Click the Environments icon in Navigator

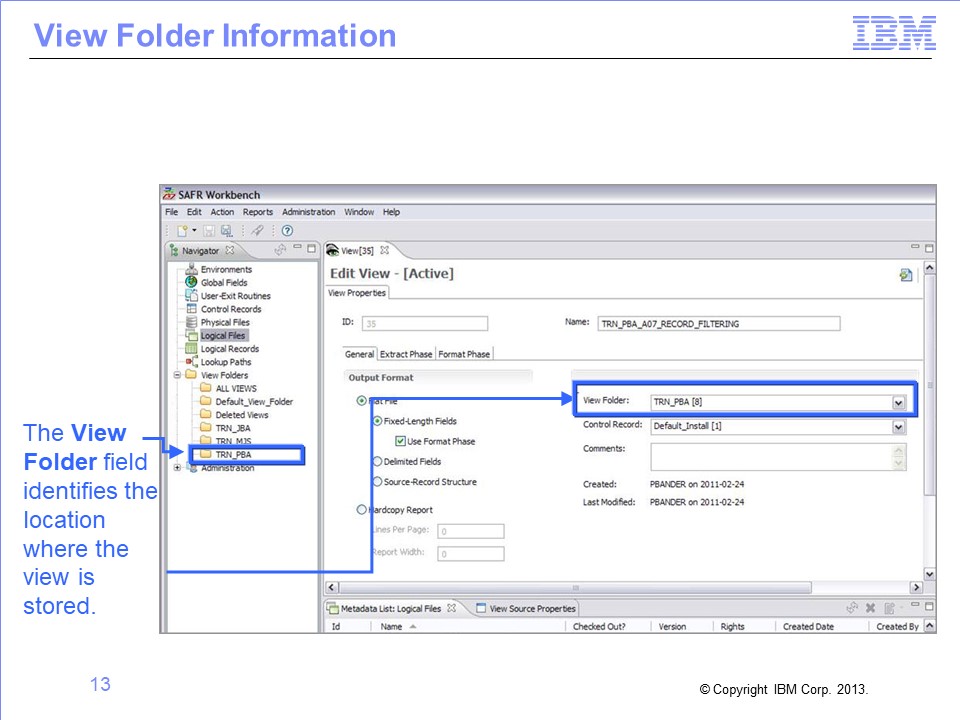click(192, 269)
